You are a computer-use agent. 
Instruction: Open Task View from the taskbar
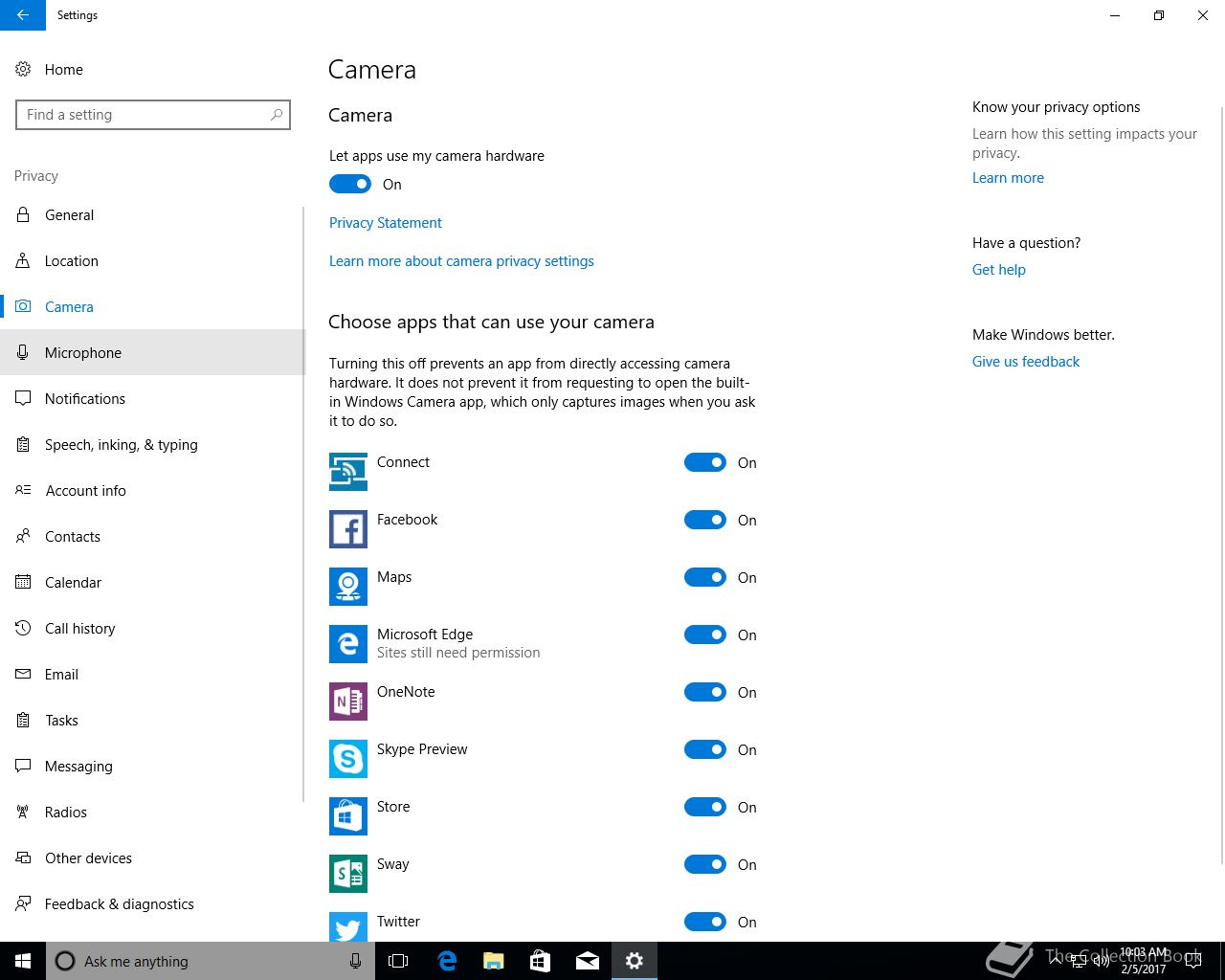[398, 961]
